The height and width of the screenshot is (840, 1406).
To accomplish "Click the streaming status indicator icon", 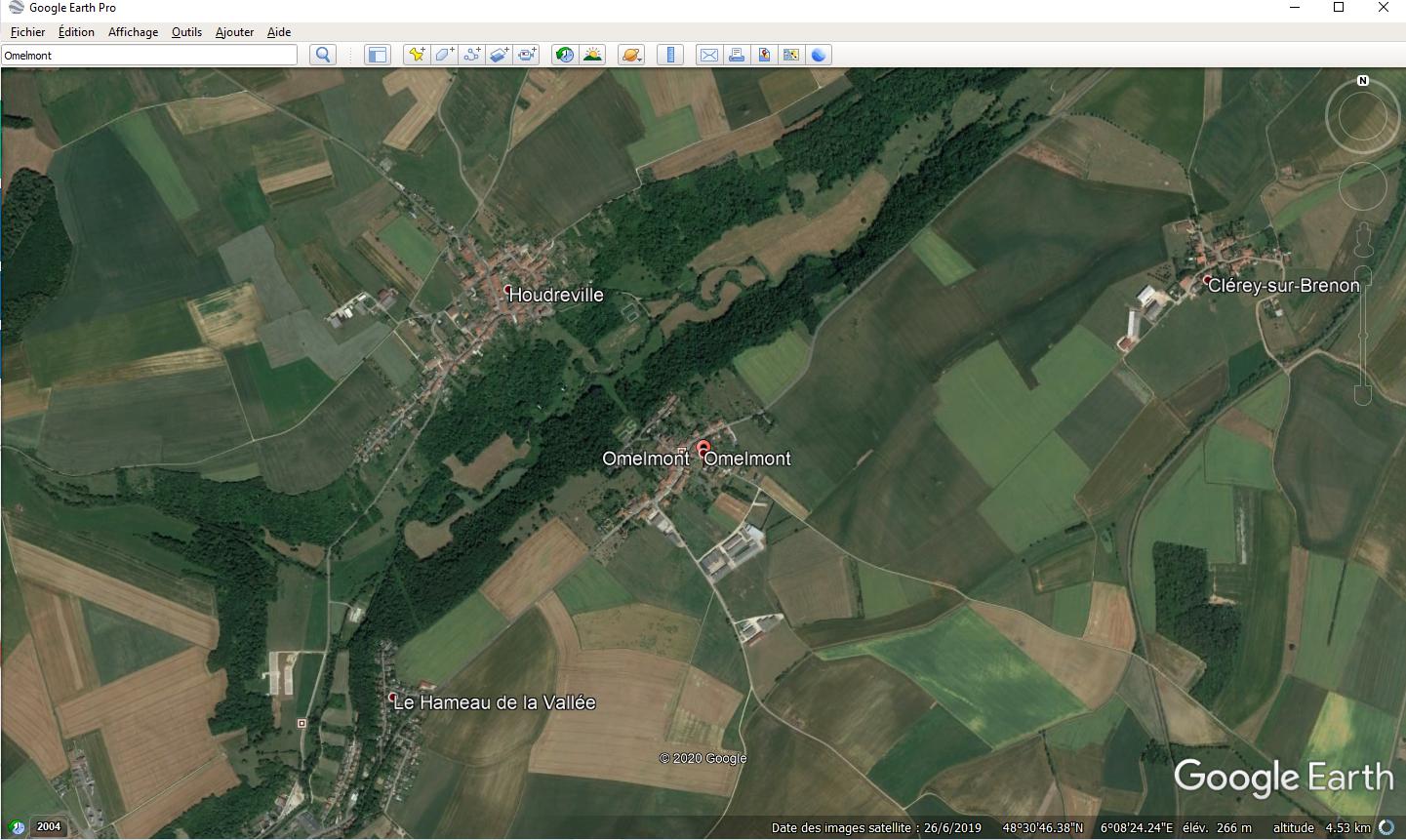I will pos(1386,827).
